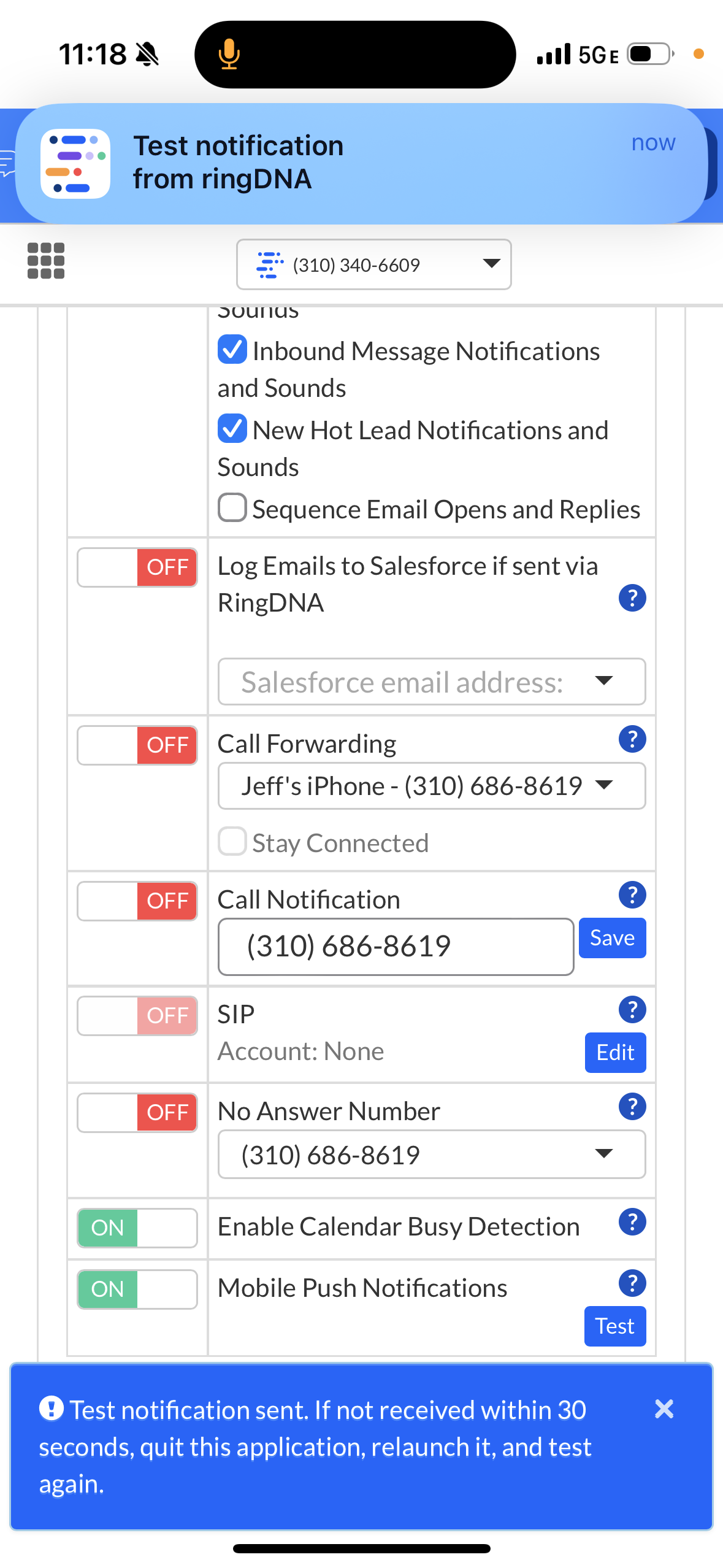Click the SIP account Edit button
Viewport: 723px width, 1568px height.
coord(615,1053)
